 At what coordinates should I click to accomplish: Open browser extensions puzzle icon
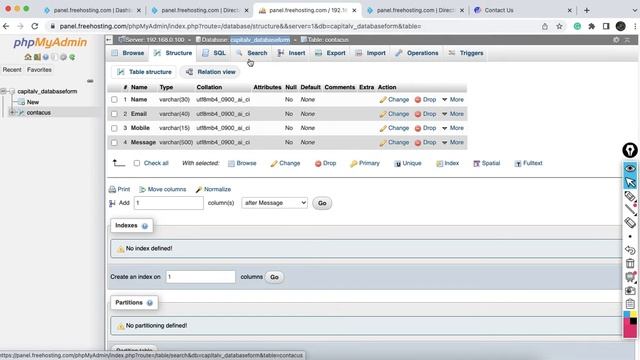(591, 26)
